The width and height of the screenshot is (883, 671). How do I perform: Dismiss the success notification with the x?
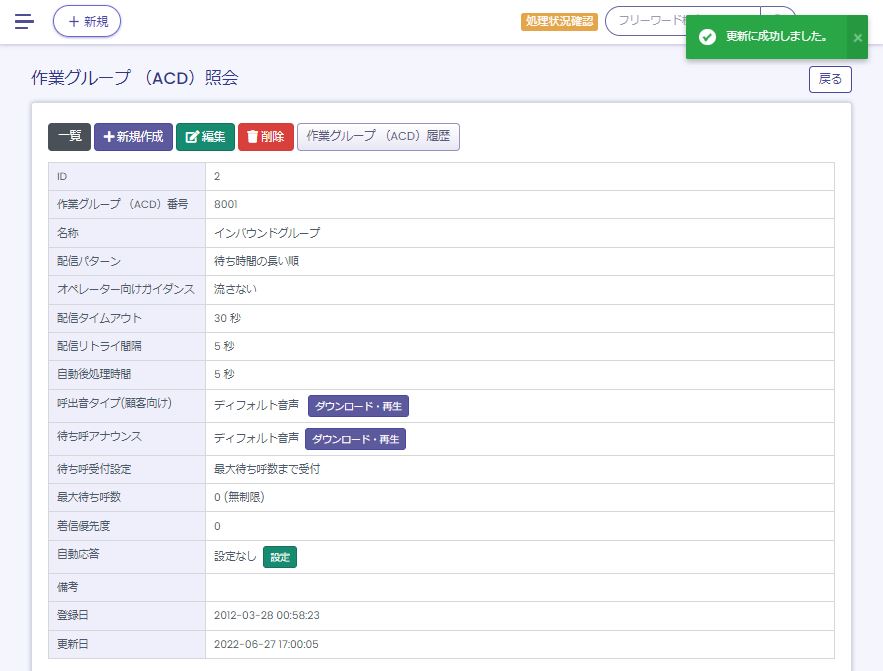[857, 37]
